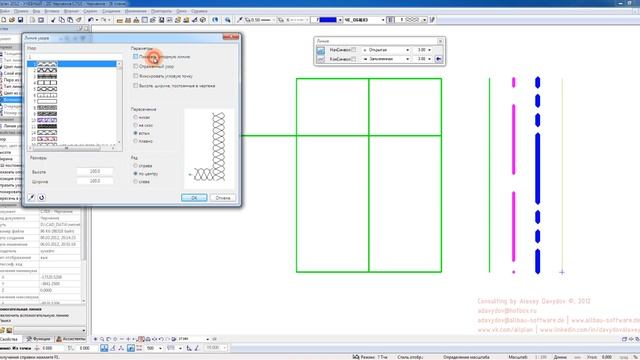Image resolution: width=640 pixels, height=360 pixels.
Task: Click the magnifier search icon beside the globe
Action: coord(227,20)
